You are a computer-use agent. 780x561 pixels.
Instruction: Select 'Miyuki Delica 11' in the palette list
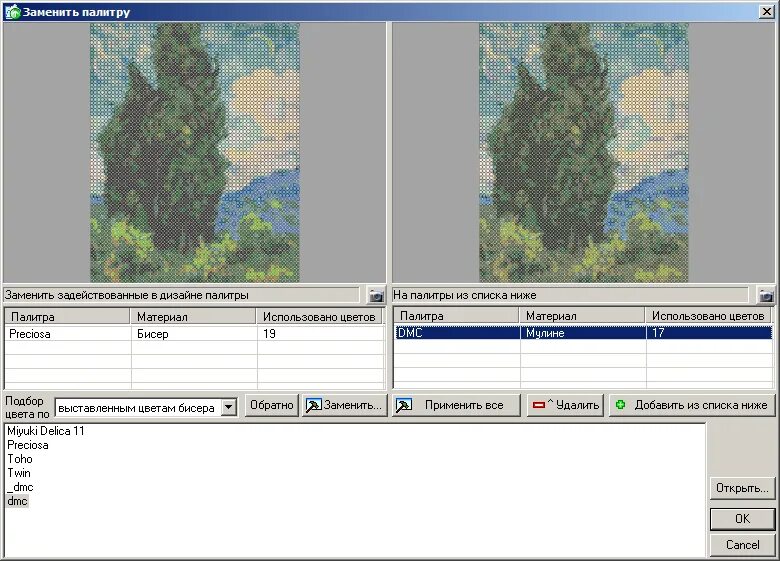click(46, 431)
